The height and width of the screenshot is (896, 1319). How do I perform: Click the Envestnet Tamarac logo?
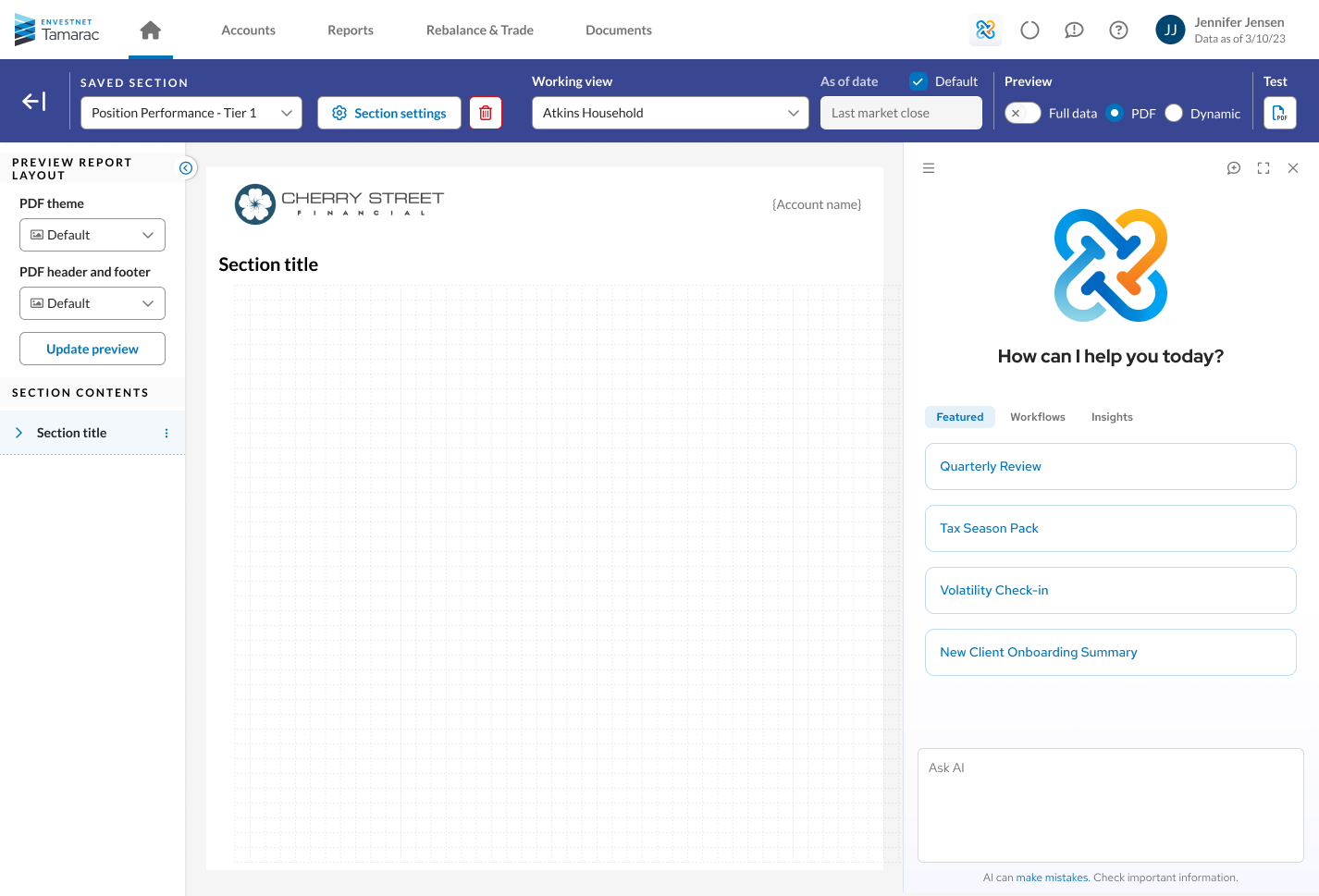(x=57, y=31)
